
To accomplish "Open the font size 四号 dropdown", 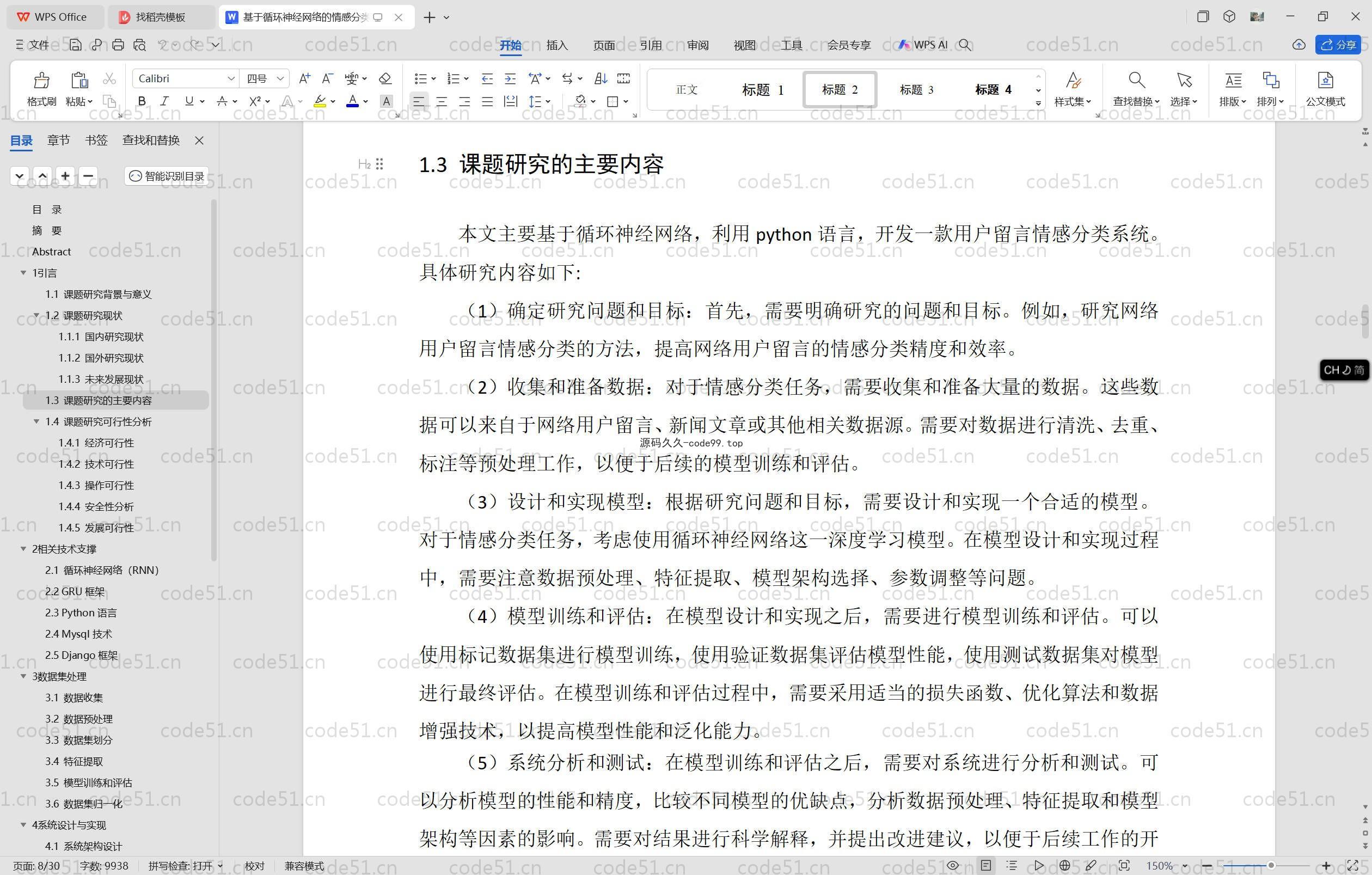I will coord(280,78).
